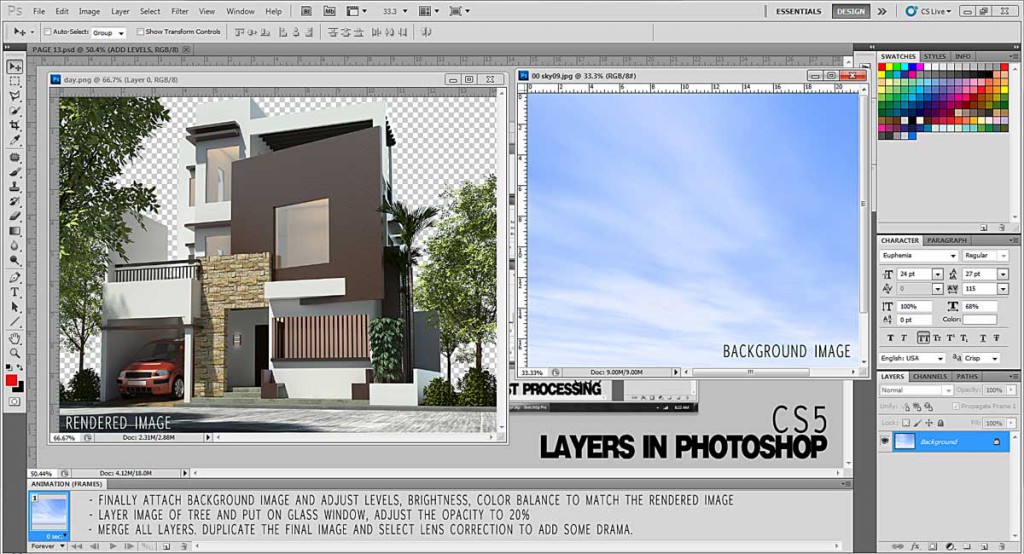
Task: Open the Auto-Select Group dropdown
Action: click(x=108, y=32)
